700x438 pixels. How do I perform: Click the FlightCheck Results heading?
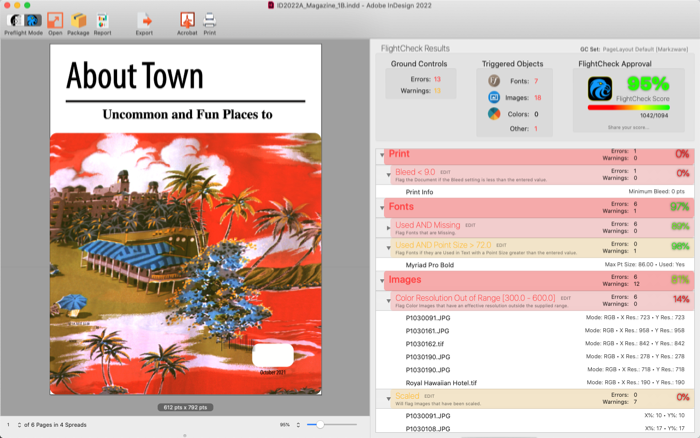[x=415, y=48]
